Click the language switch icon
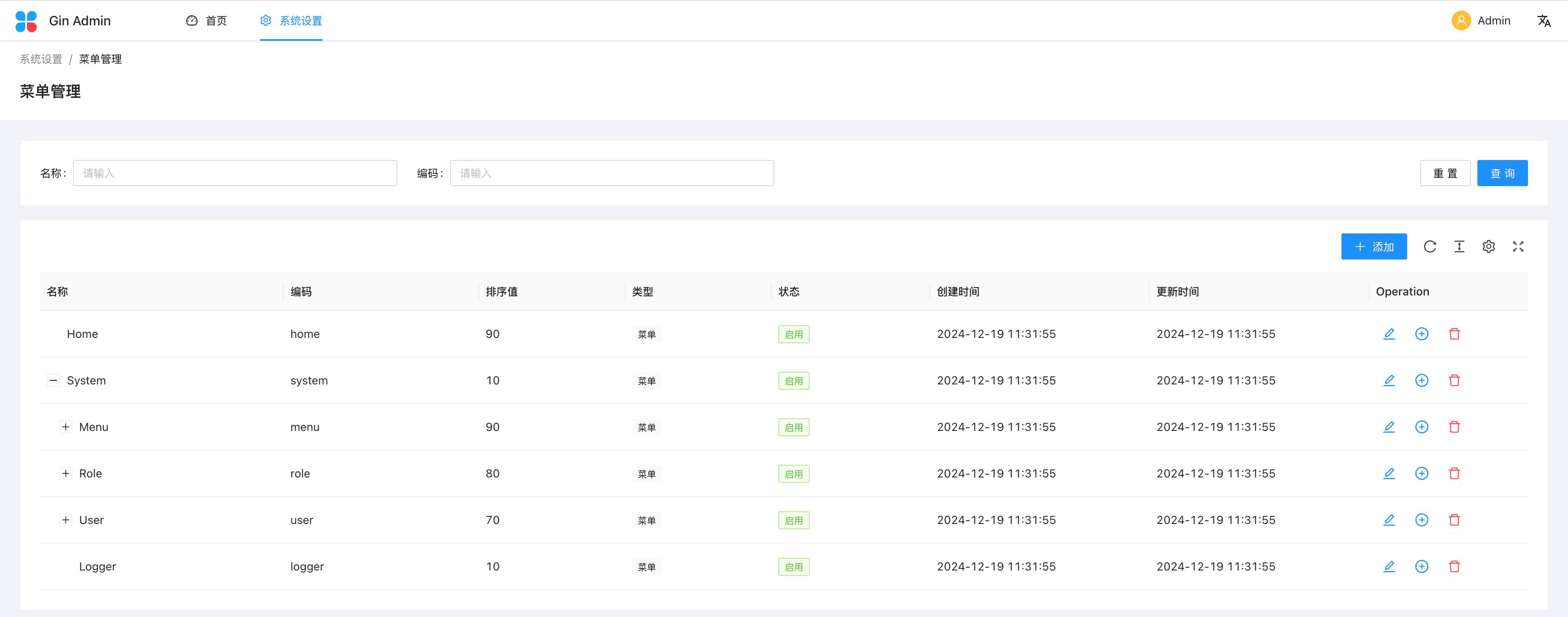Viewport: 1568px width, 617px height. [x=1544, y=21]
